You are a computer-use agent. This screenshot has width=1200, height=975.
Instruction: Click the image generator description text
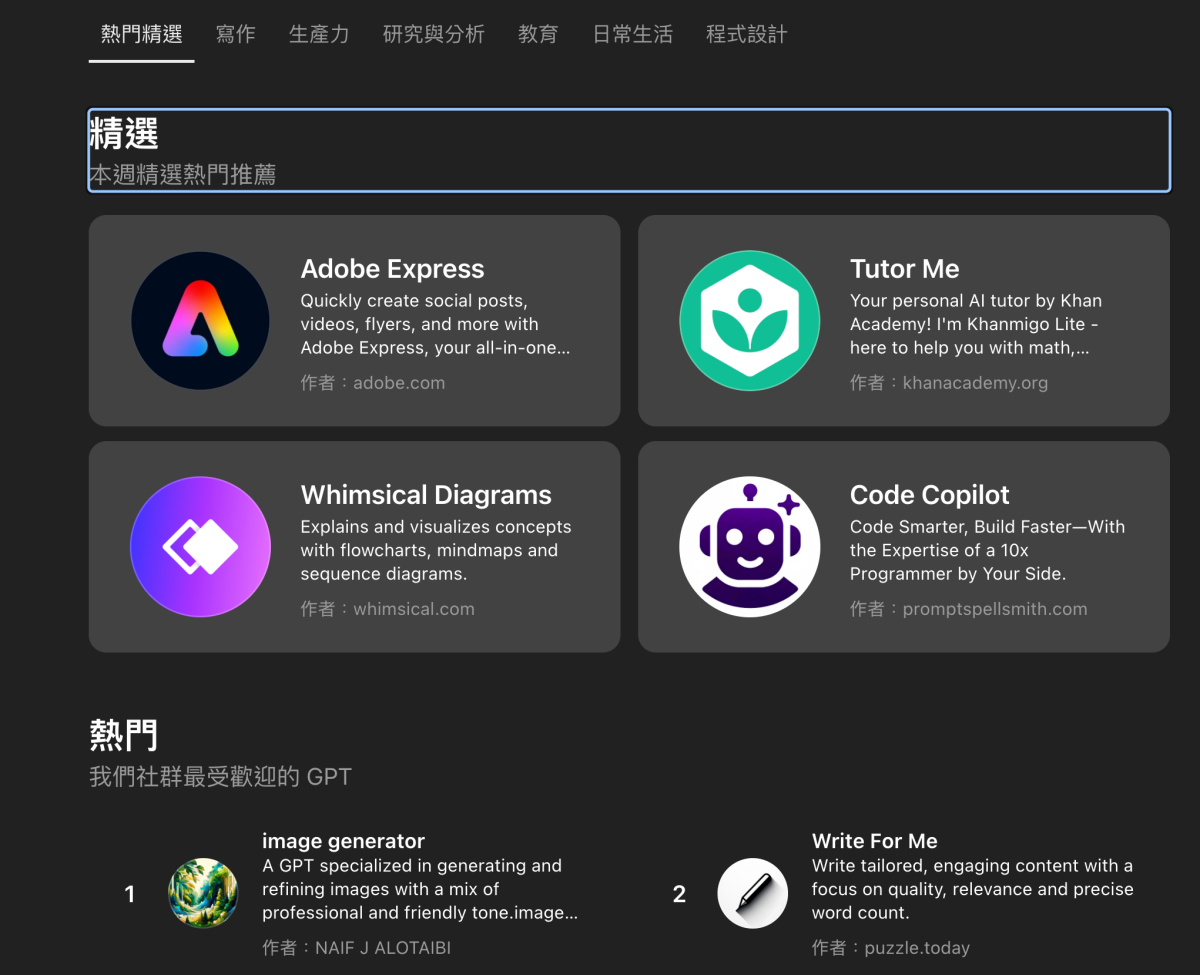pyautogui.click(x=420, y=889)
